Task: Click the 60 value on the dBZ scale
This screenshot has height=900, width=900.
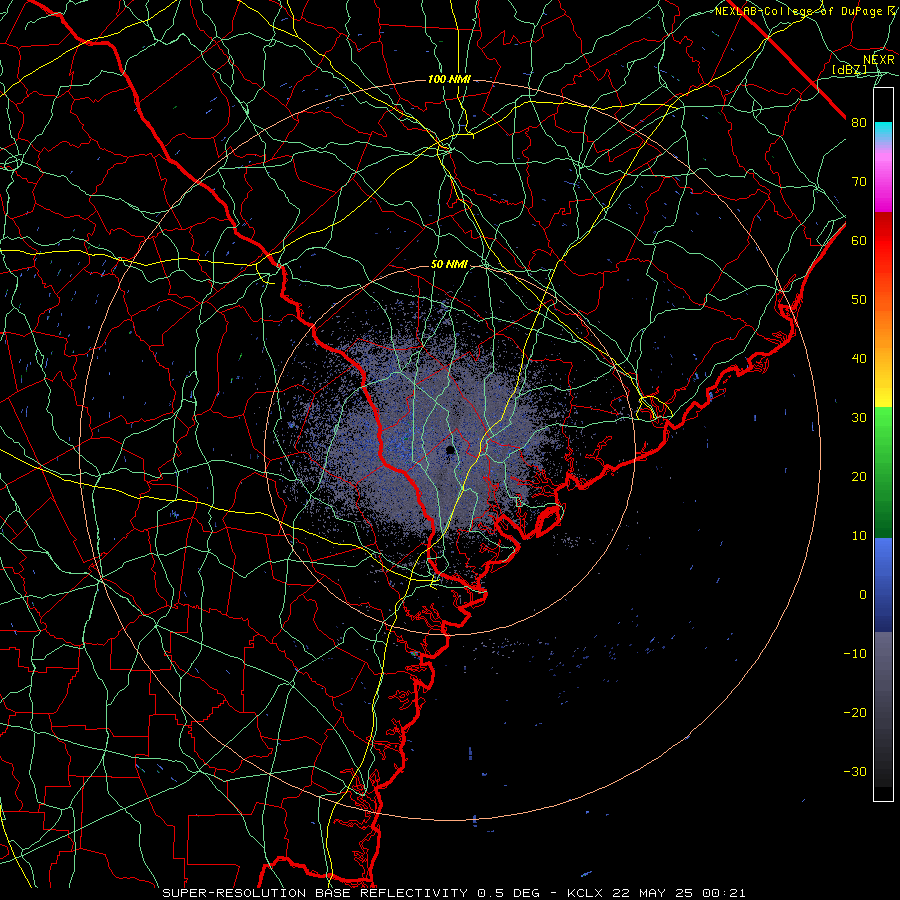Action: (x=859, y=241)
